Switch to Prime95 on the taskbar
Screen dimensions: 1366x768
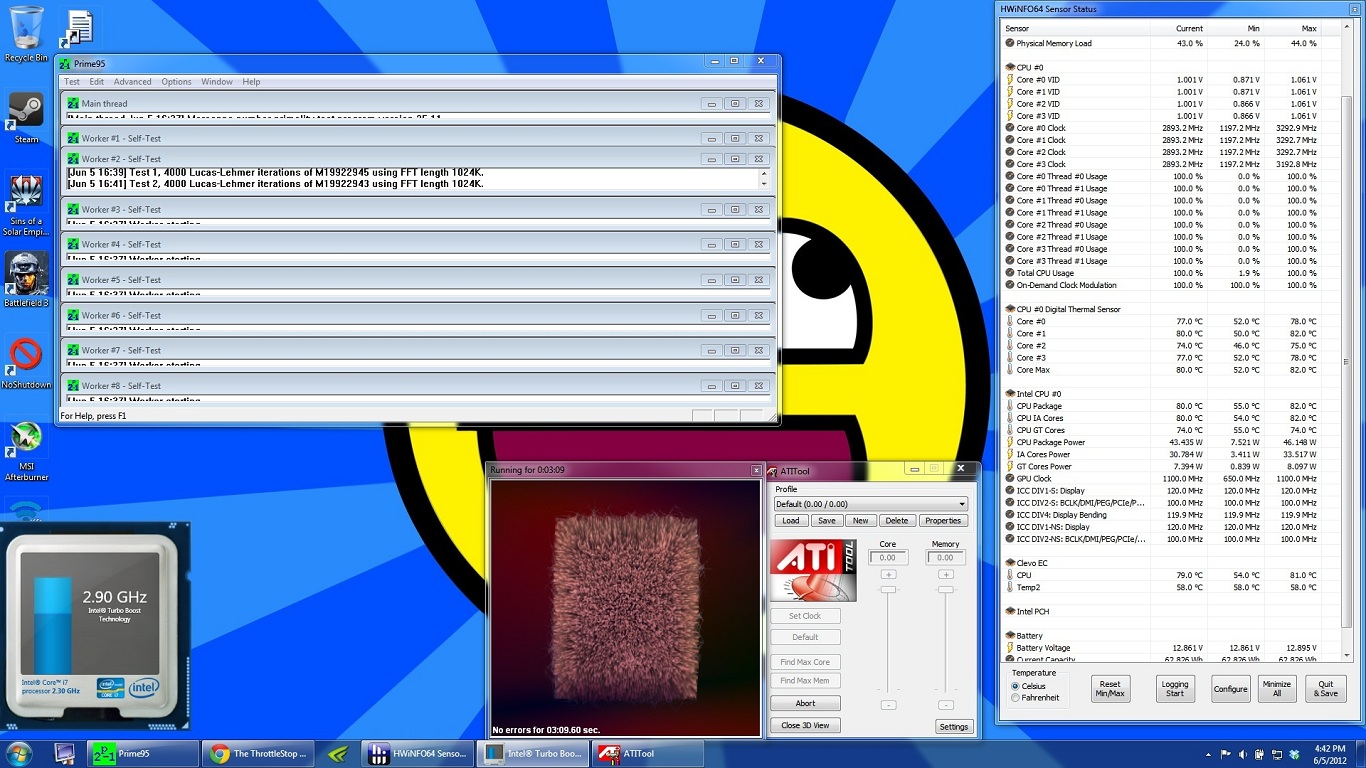click(143, 753)
